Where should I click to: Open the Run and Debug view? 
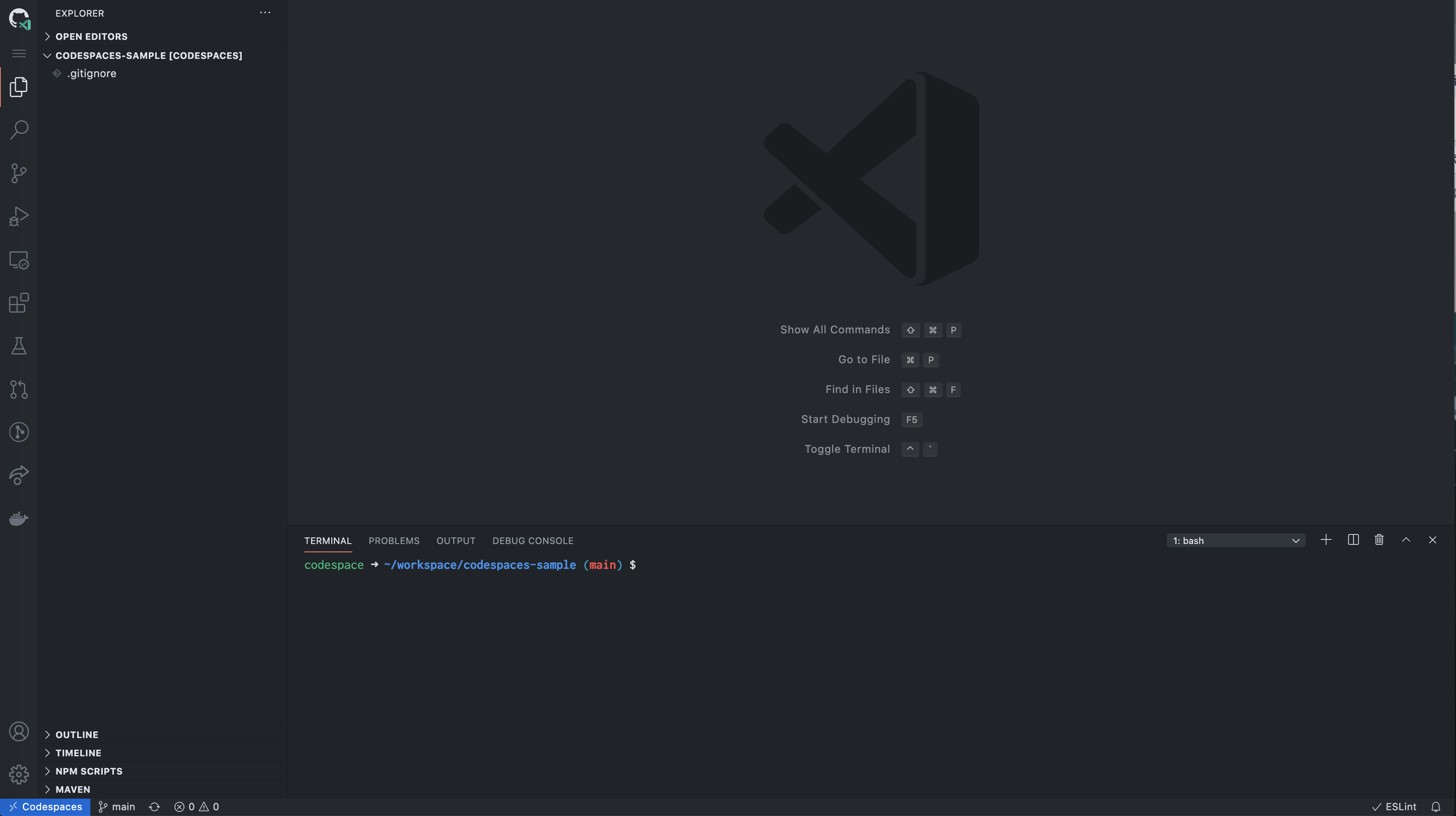[x=19, y=216]
